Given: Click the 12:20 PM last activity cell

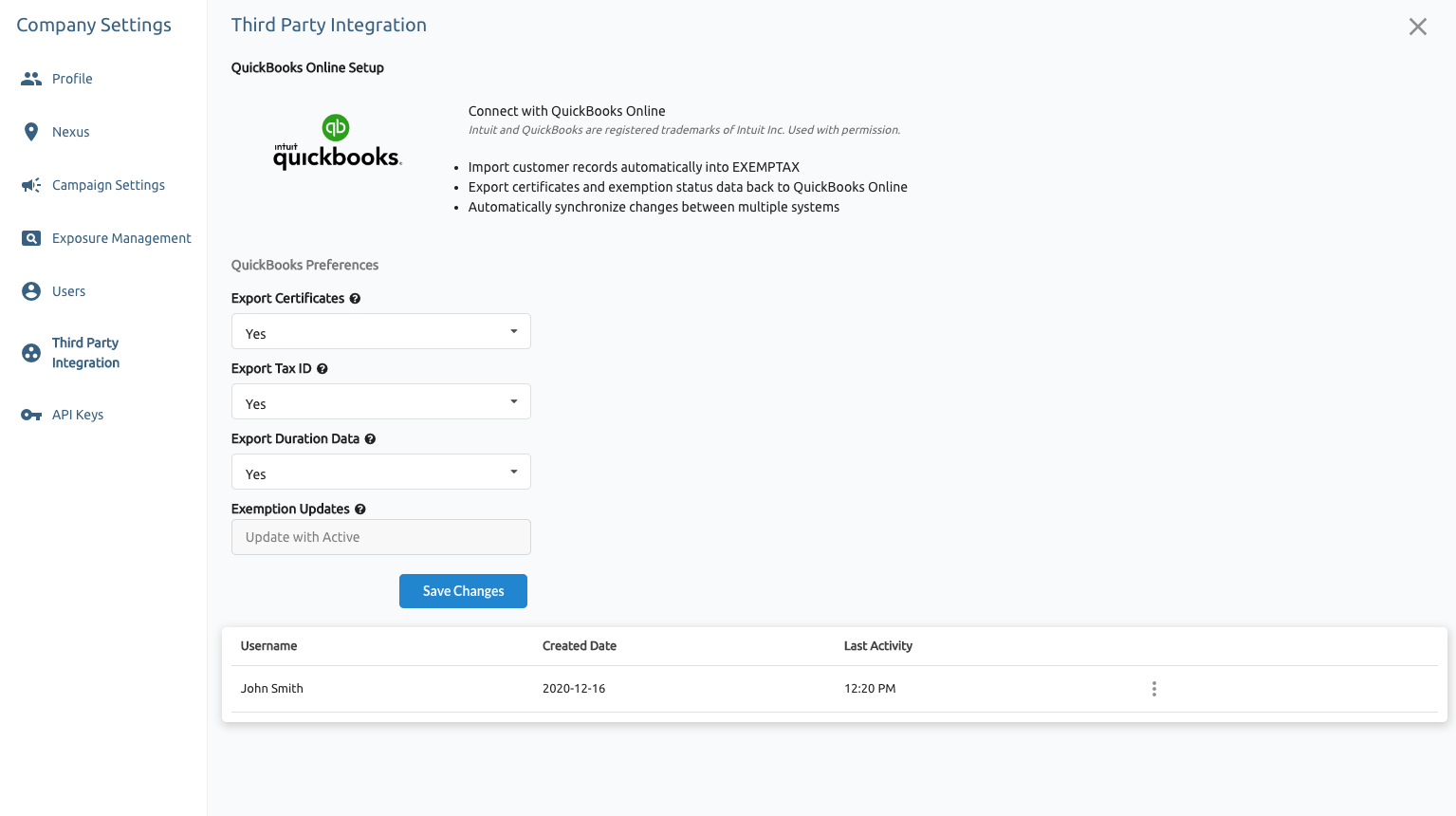Looking at the screenshot, I should click(870, 689).
